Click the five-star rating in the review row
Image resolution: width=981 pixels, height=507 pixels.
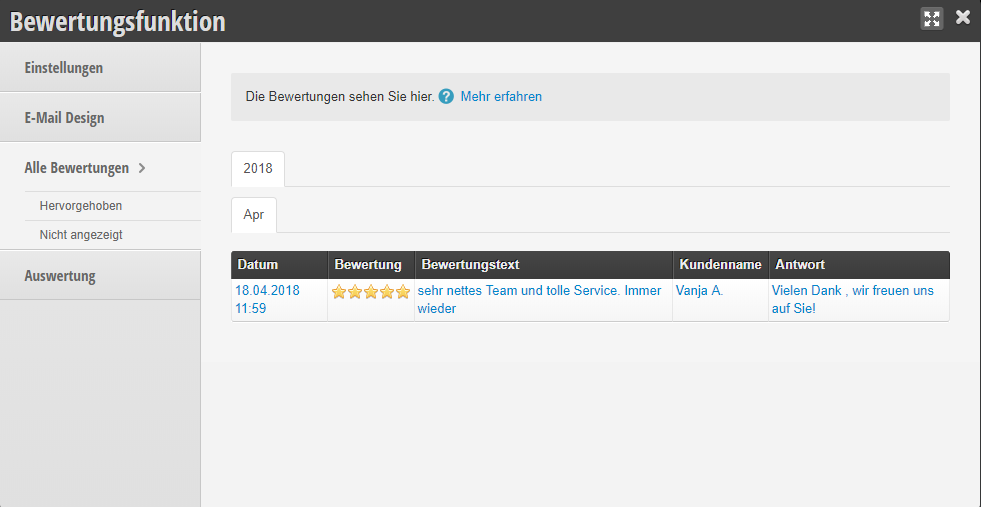(370, 292)
